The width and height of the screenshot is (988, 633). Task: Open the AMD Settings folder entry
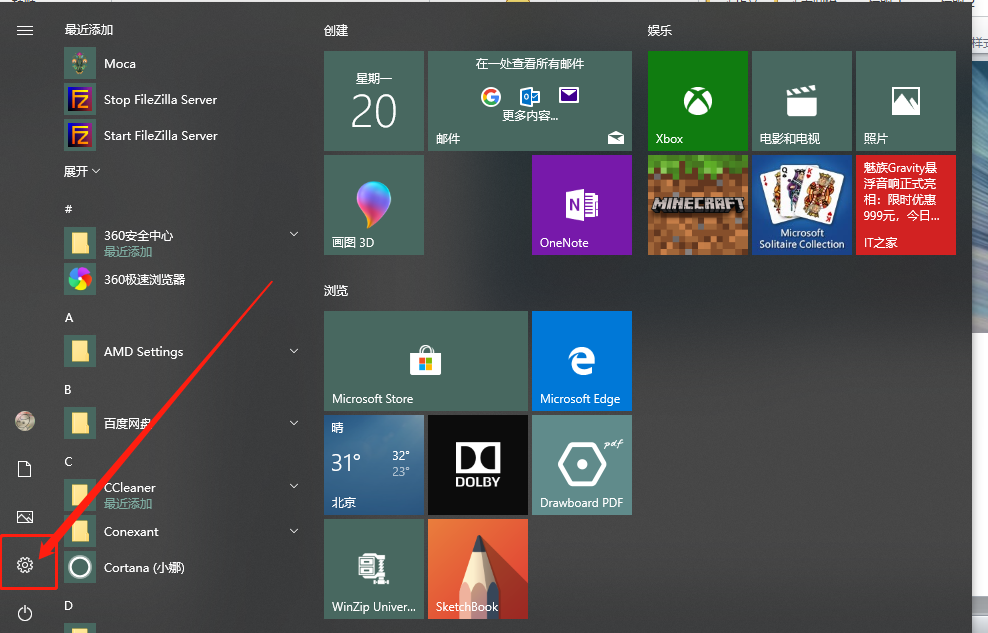coord(182,351)
